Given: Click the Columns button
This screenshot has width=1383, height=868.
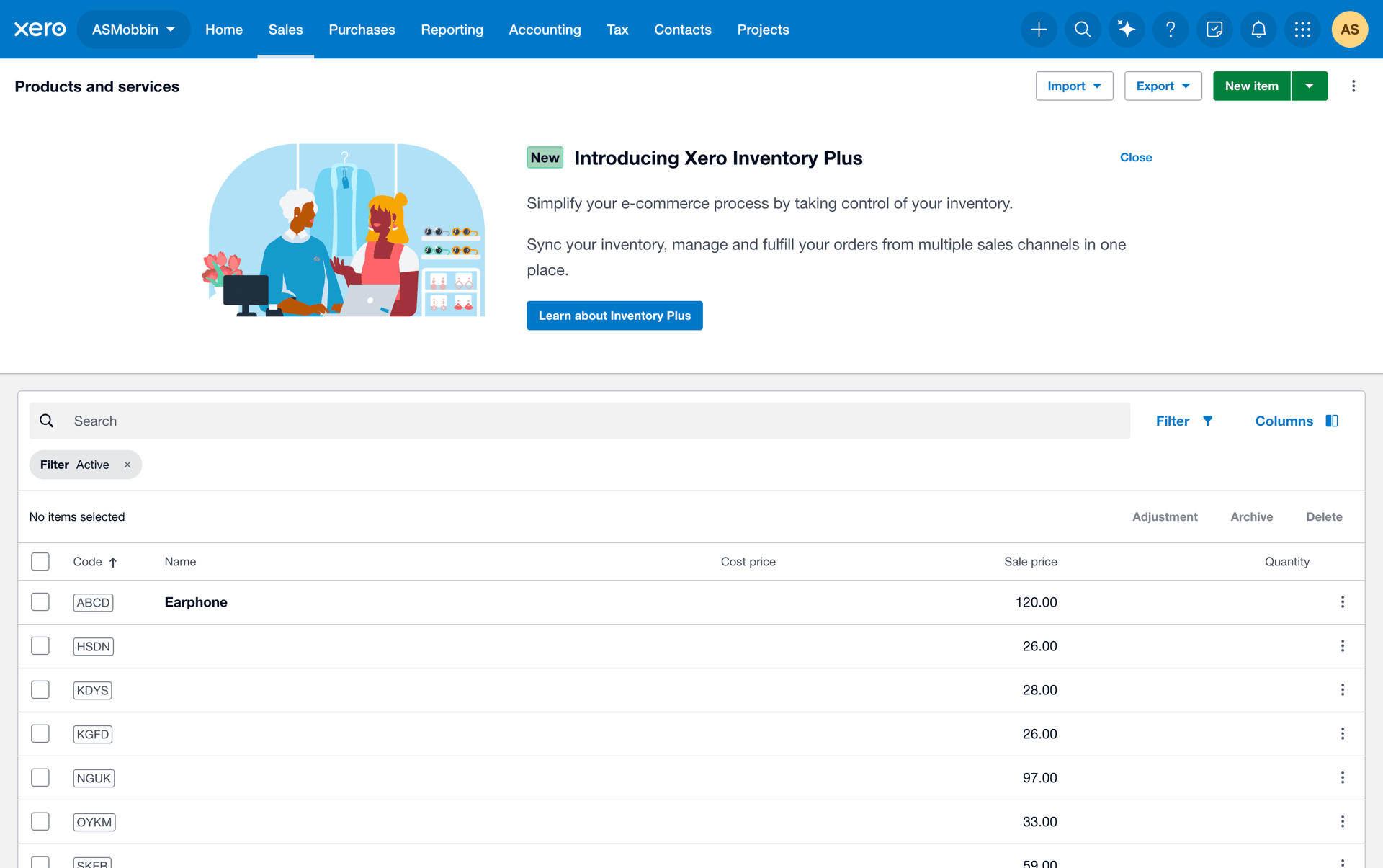Looking at the screenshot, I should (x=1297, y=421).
